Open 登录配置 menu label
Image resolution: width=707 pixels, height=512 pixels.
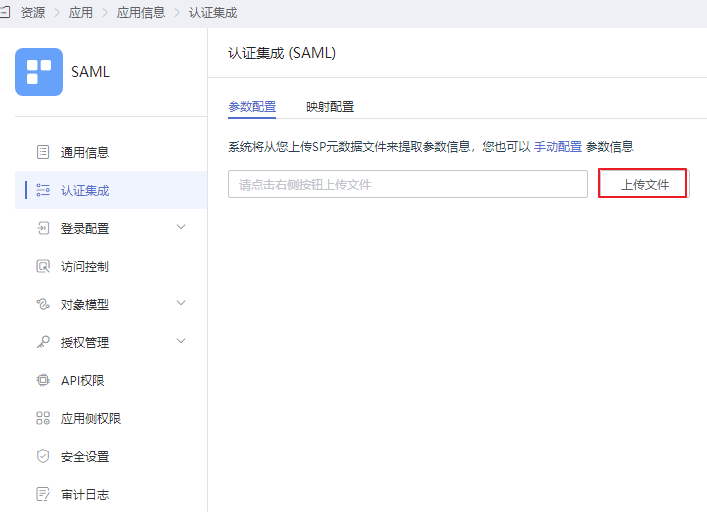pyautogui.click(x=85, y=229)
